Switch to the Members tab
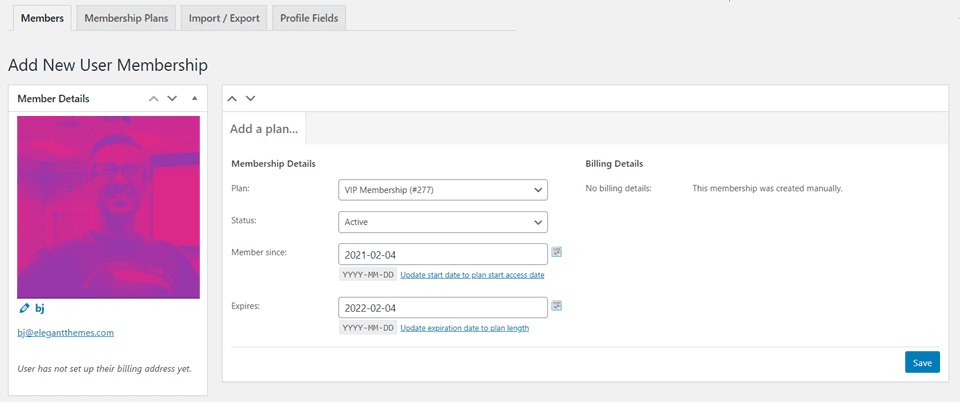Screen dimensions: 960x402 click(42, 18)
